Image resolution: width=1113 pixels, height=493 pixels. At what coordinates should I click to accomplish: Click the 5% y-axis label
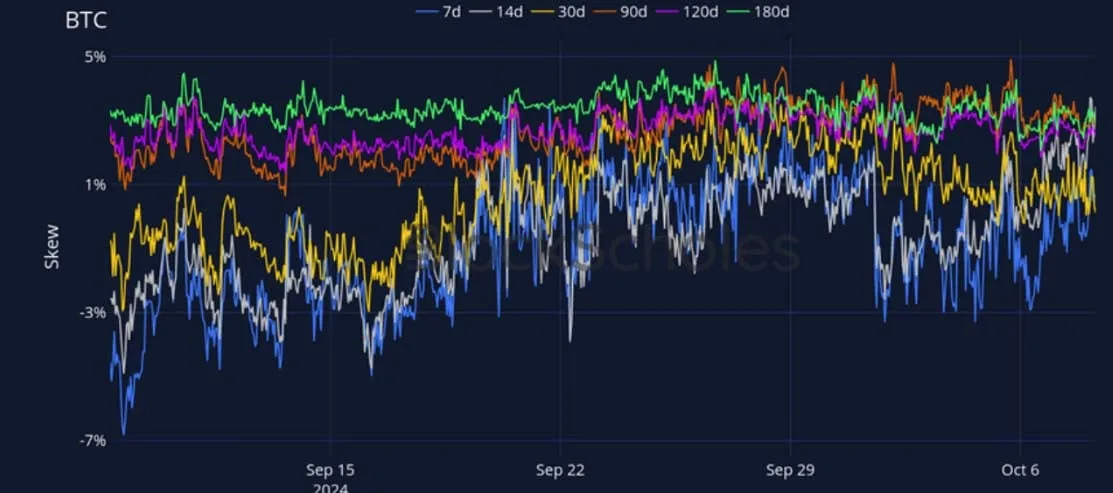click(x=96, y=57)
